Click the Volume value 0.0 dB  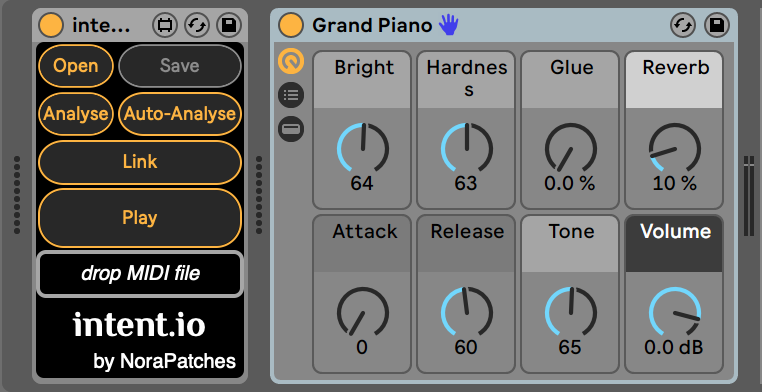pos(674,348)
